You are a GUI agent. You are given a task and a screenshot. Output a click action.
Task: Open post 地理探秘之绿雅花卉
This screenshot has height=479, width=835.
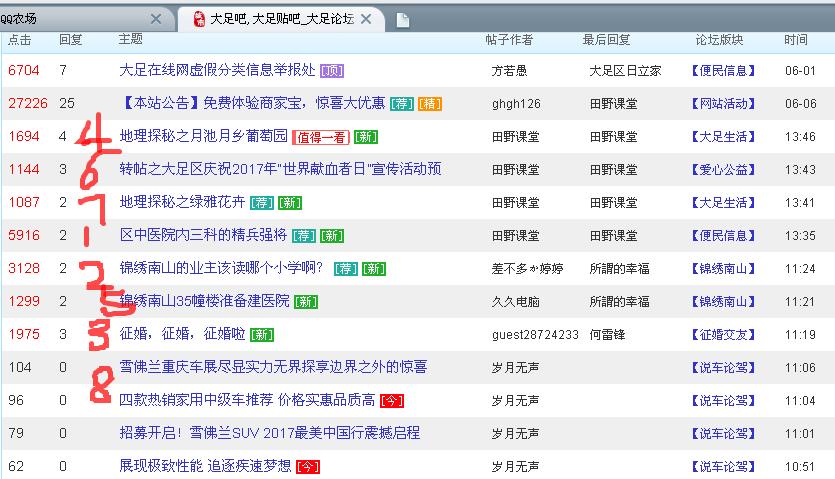pyautogui.click(x=182, y=202)
